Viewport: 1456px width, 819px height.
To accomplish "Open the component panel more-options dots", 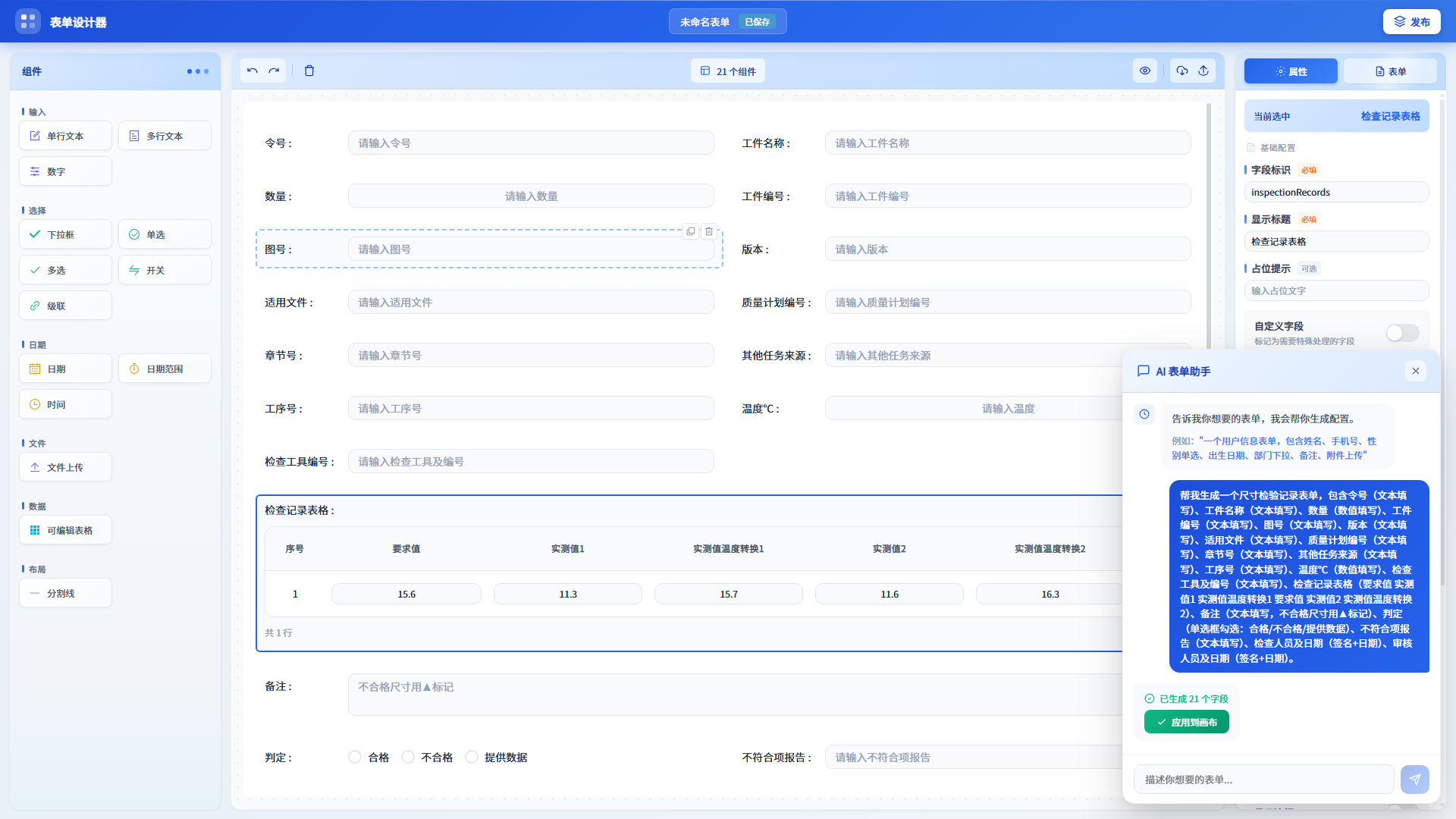I will pyautogui.click(x=198, y=71).
